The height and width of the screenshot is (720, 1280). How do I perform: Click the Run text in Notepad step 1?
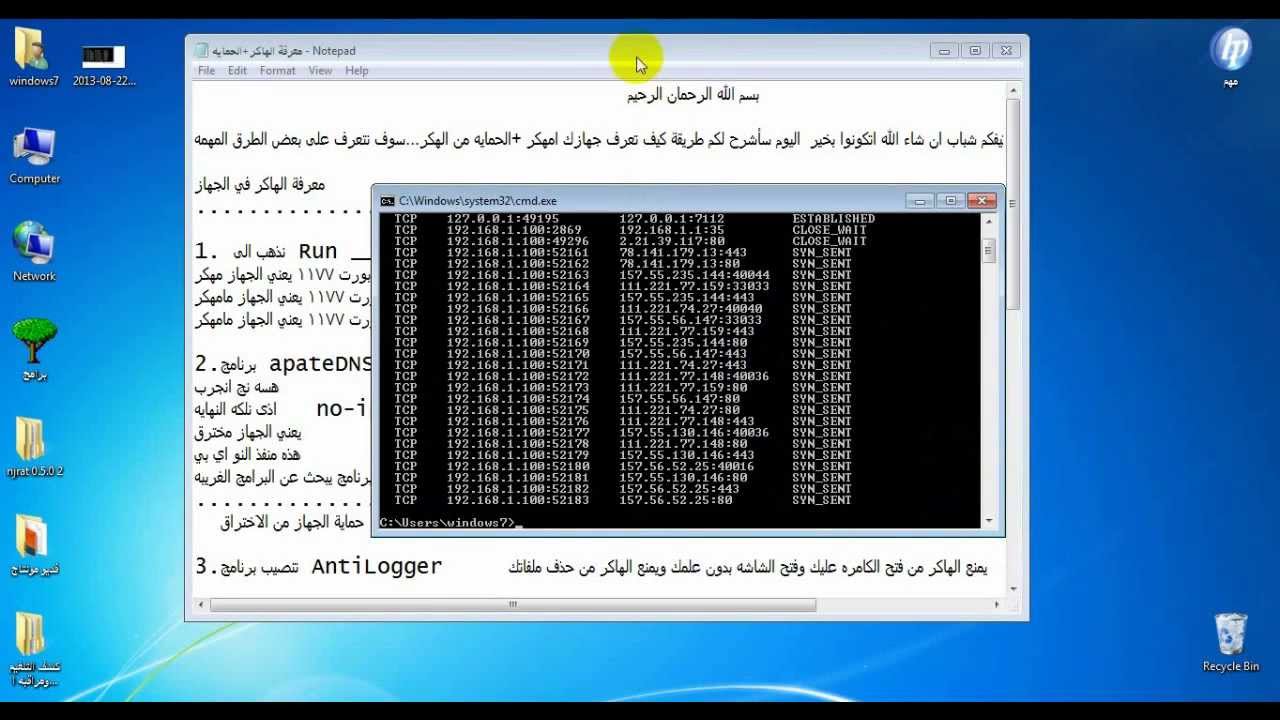[x=318, y=252]
